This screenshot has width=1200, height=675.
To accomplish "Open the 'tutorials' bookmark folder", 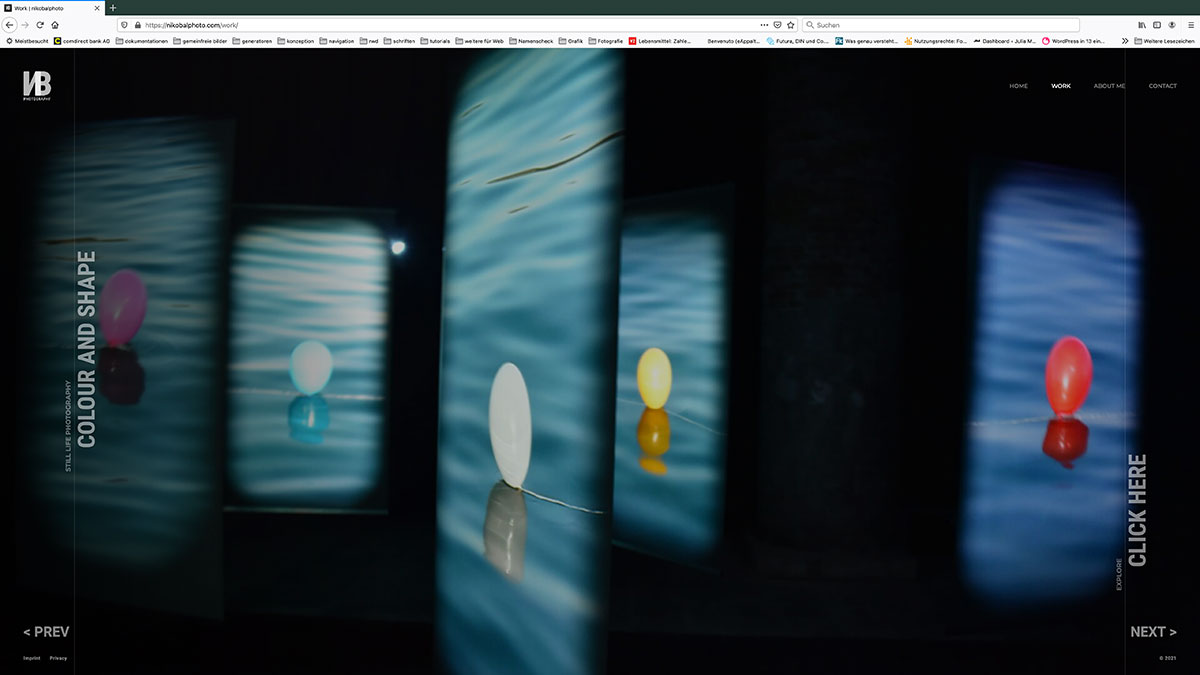I will pos(435,41).
